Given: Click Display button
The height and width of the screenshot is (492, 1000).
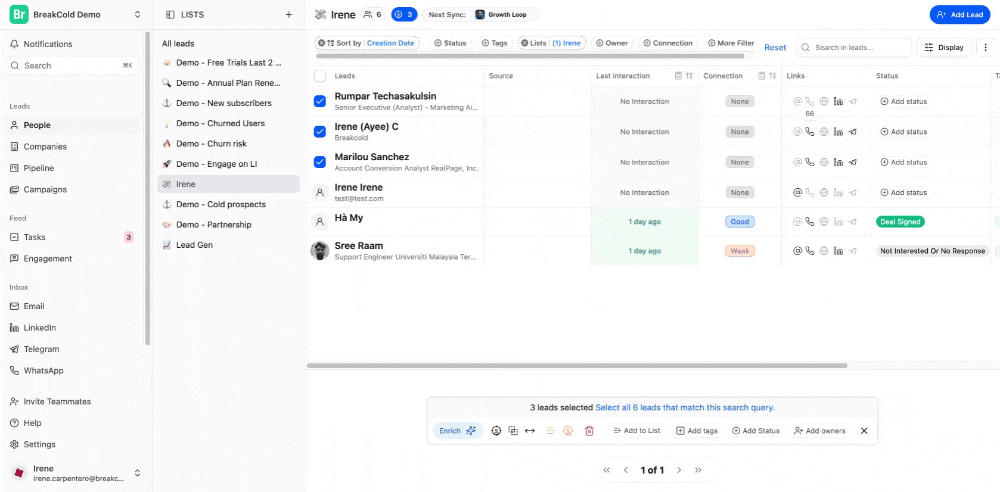Looking at the screenshot, I should click(945, 47).
